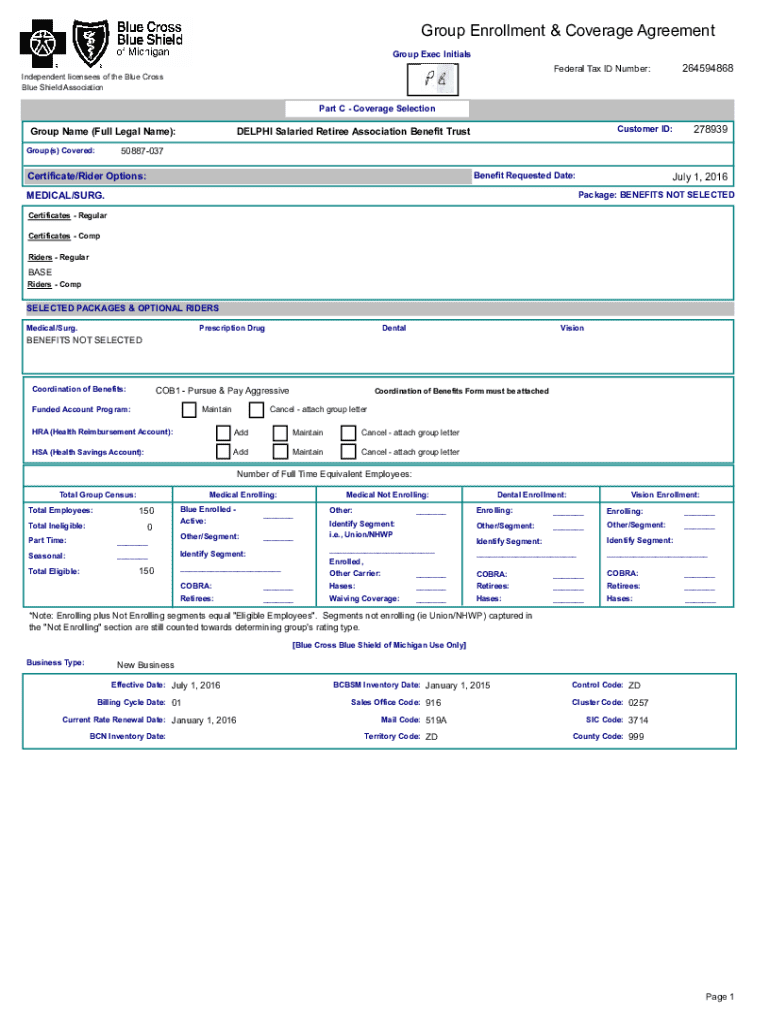The image size is (770, 1024).
Task: Tick the HRA Add checkbox
Action: (x=224, y=432)
